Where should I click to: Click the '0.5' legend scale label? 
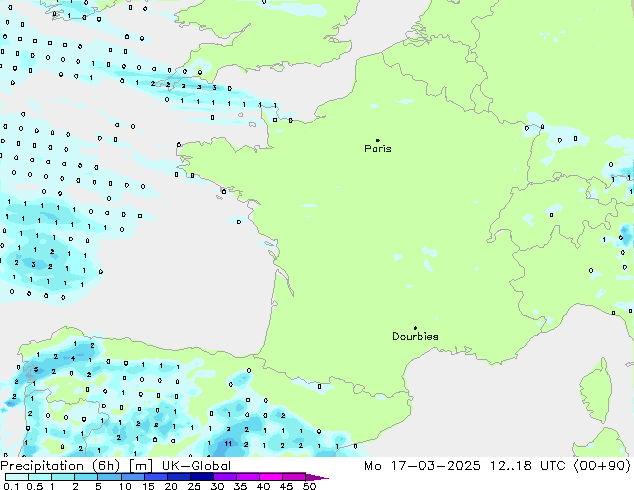coord(34,486)
